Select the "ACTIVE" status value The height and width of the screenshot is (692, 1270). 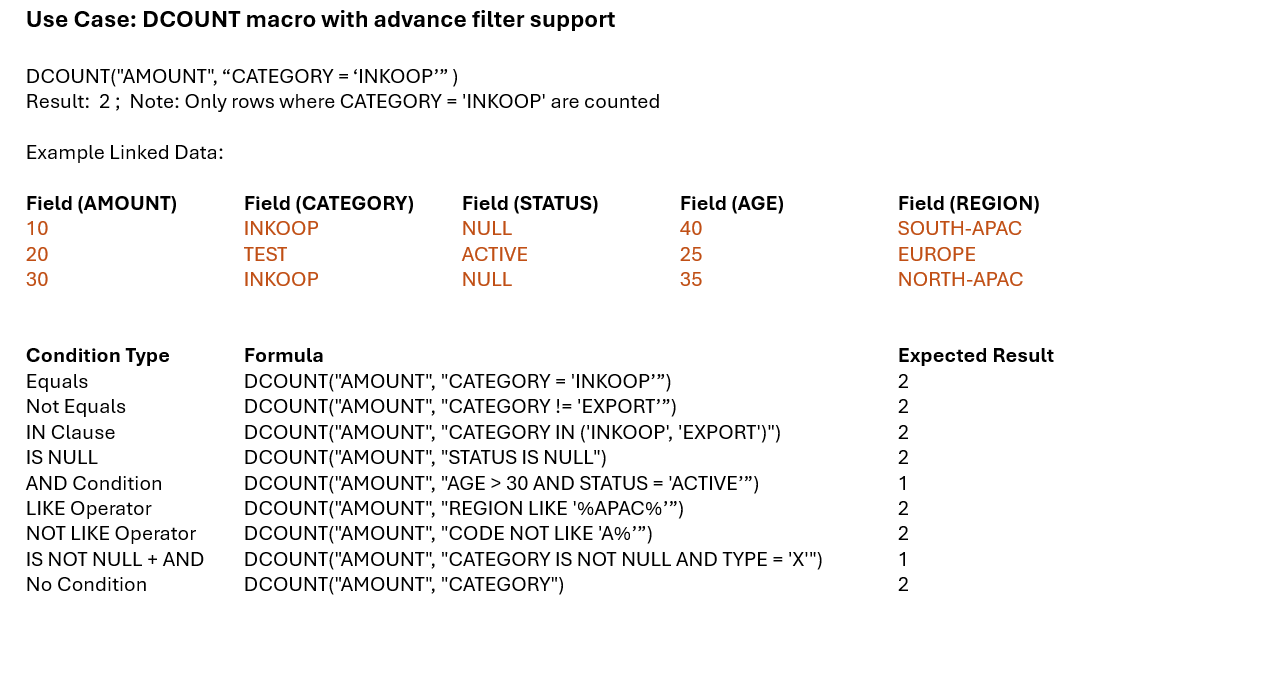pos(495,254)
